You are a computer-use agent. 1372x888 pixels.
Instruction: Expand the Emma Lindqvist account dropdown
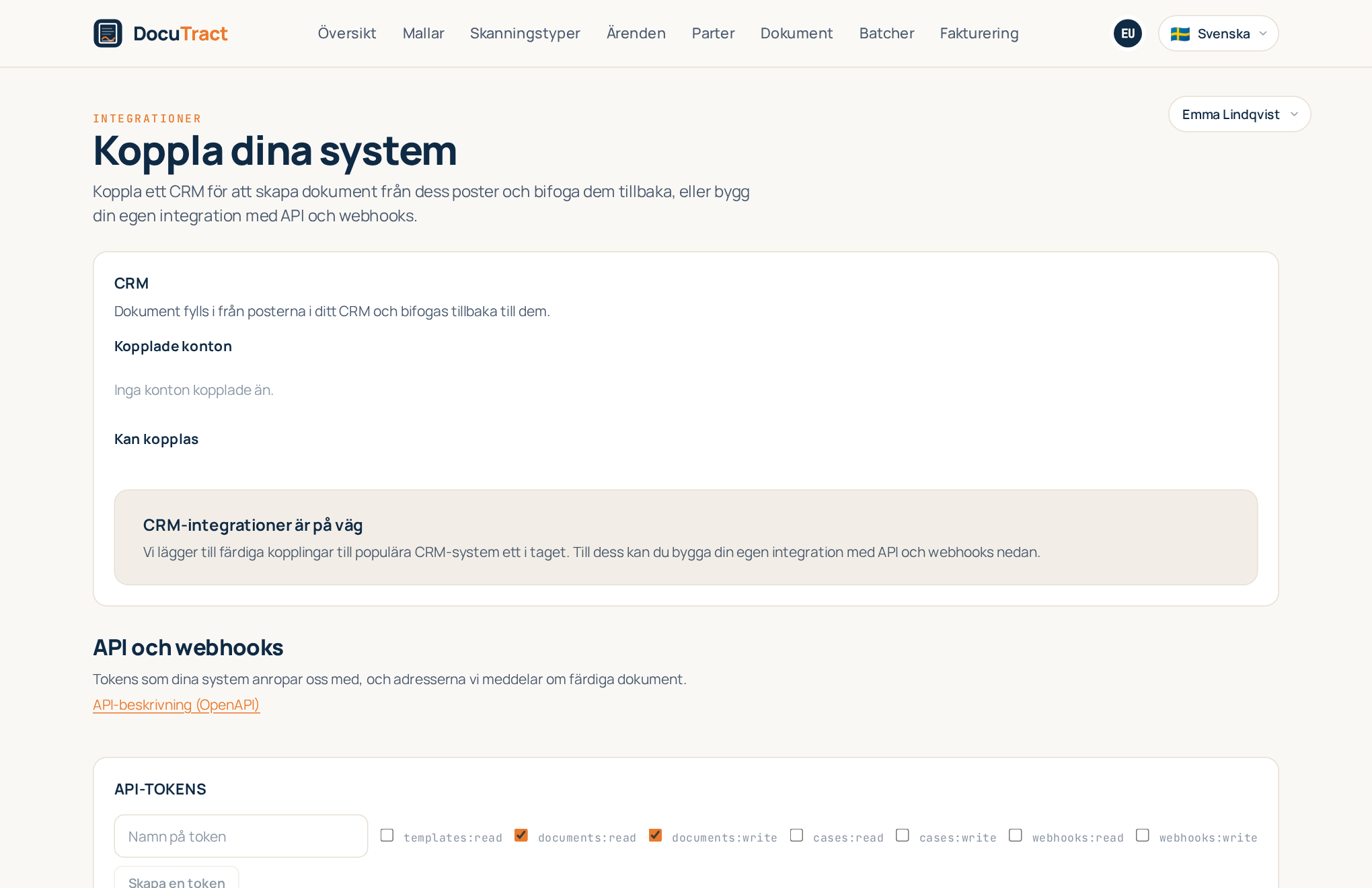[1240, 114]
